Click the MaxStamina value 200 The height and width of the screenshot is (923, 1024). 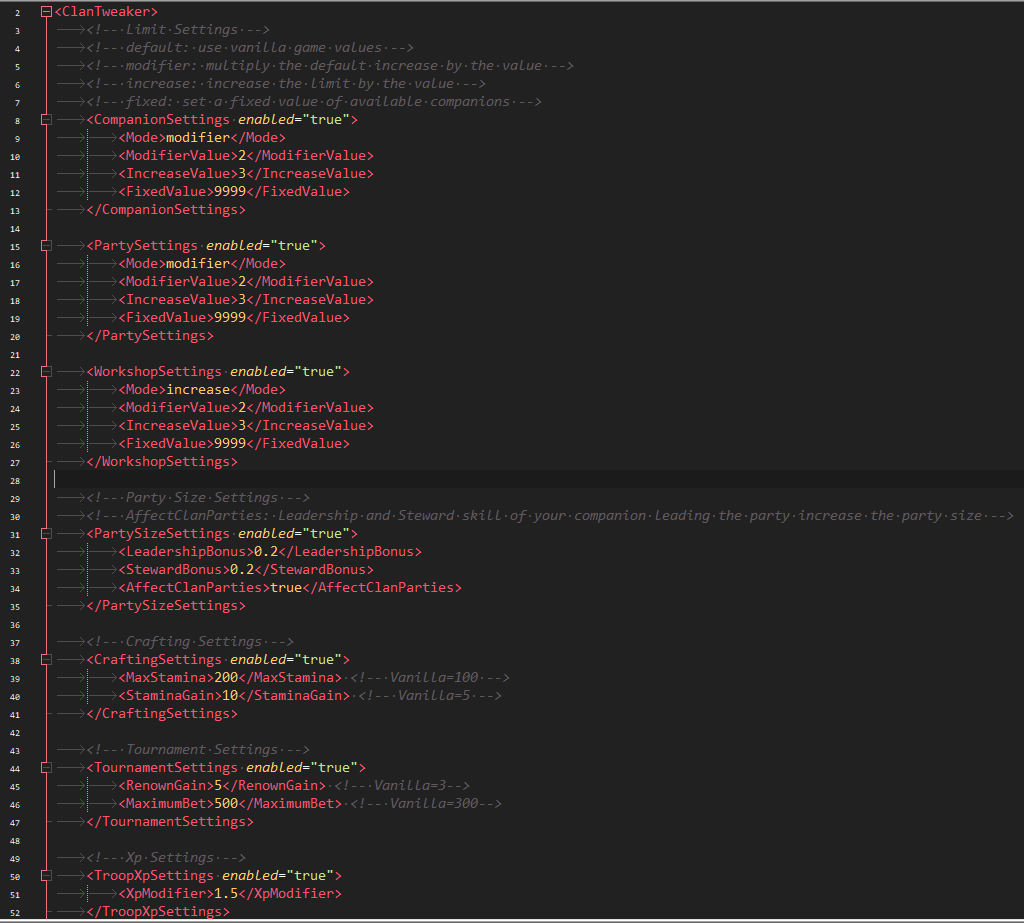point(226,678)
